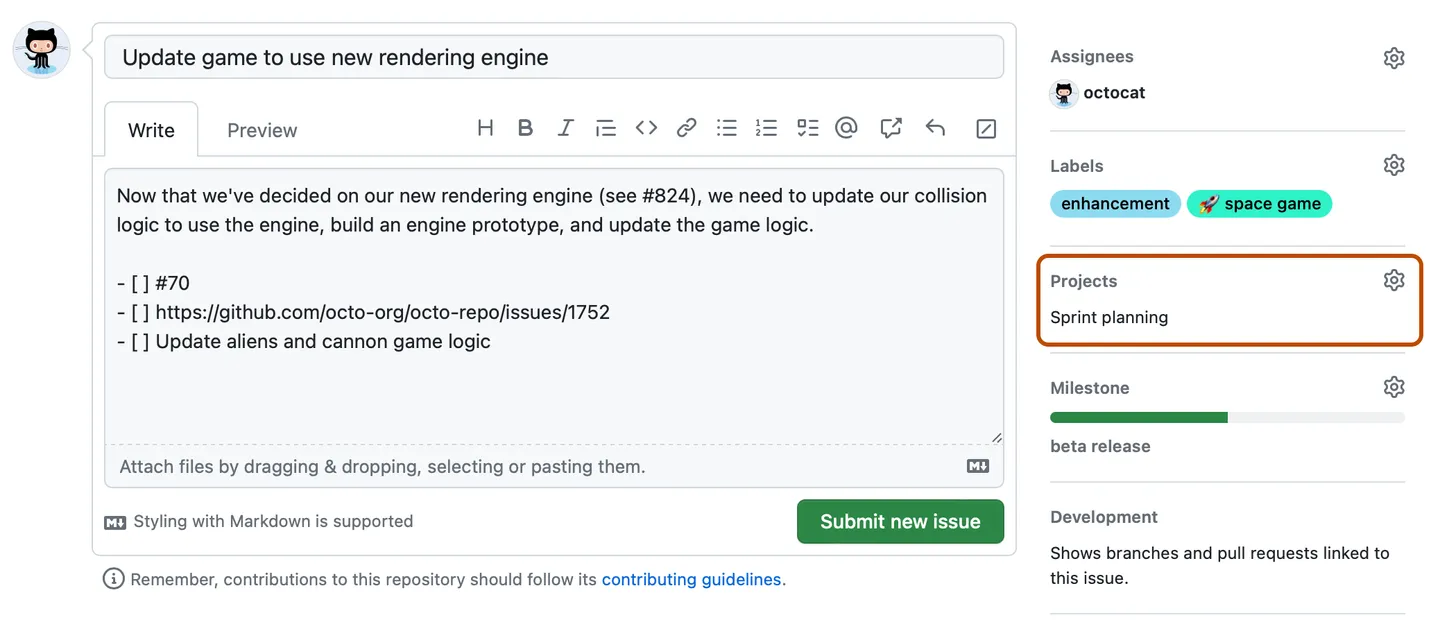The width and height of the screenshot is (1440, 624).
Task: Insert code formatting
Action: point(646,128)
